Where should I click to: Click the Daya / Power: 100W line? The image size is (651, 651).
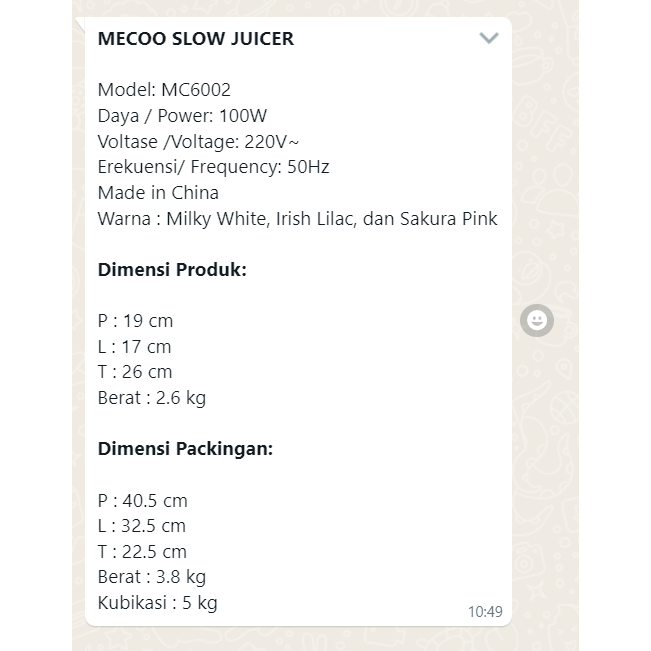pos(182,115)
